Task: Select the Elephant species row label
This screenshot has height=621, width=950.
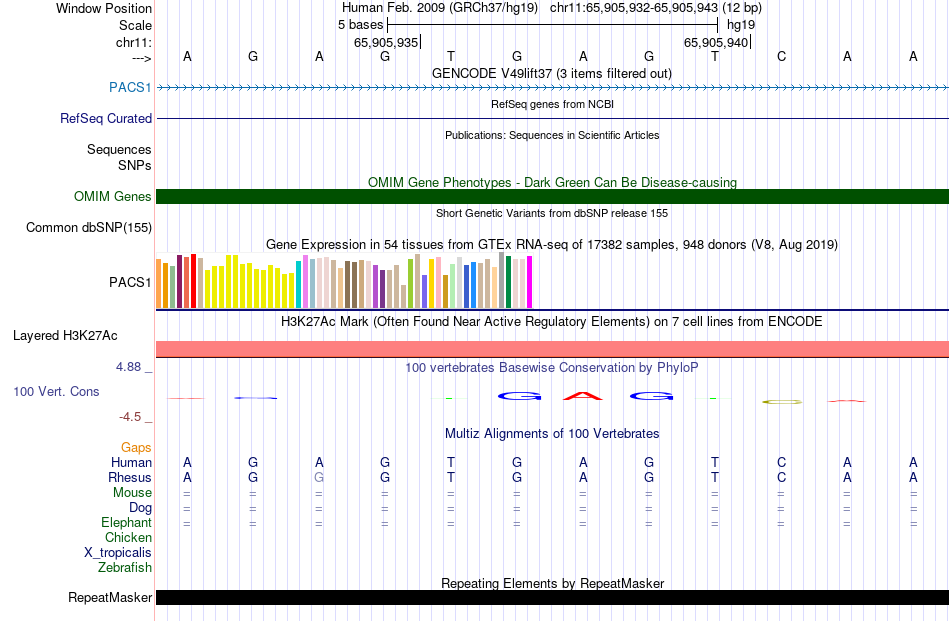Action: coord(126,523)
